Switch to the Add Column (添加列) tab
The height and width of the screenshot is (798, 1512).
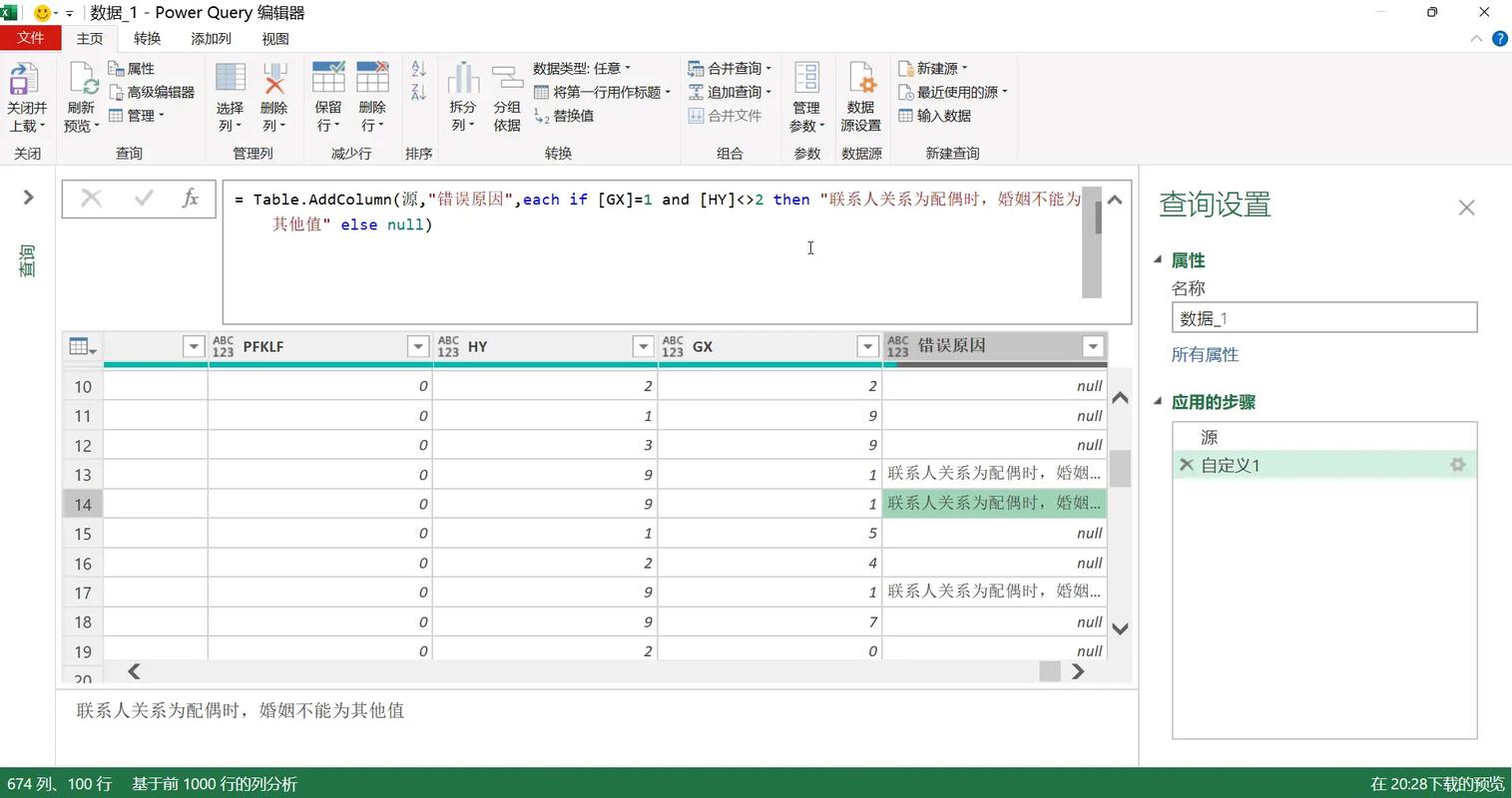(x=212, y=38)
